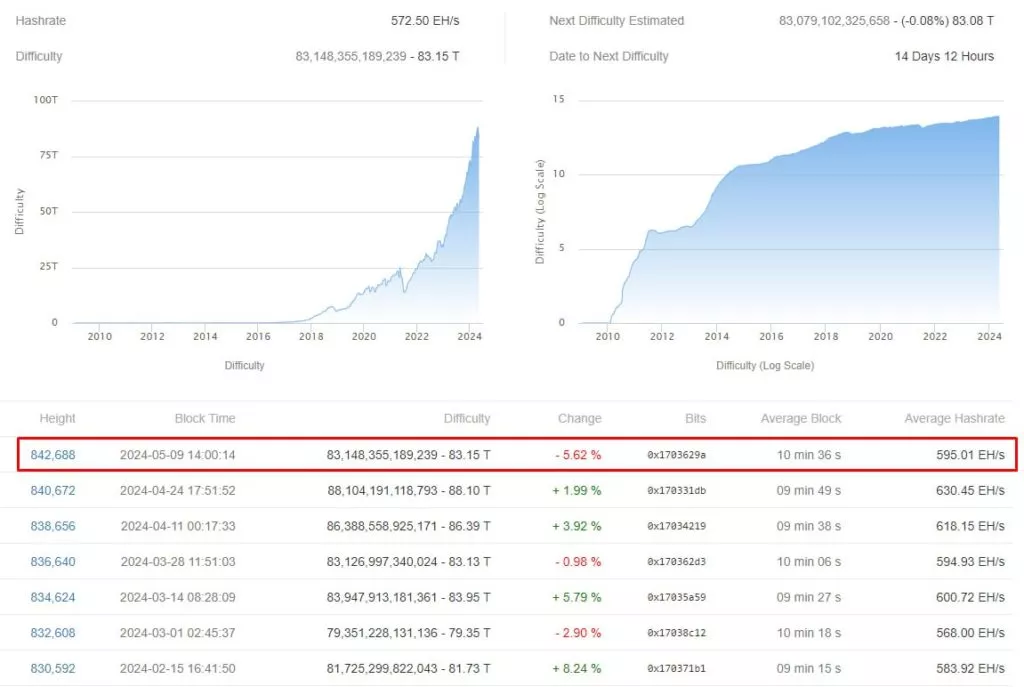The width and height of the screenshot is (1024, 687).
Task: Open block height 832,608 link
Action: pos(53,633)
